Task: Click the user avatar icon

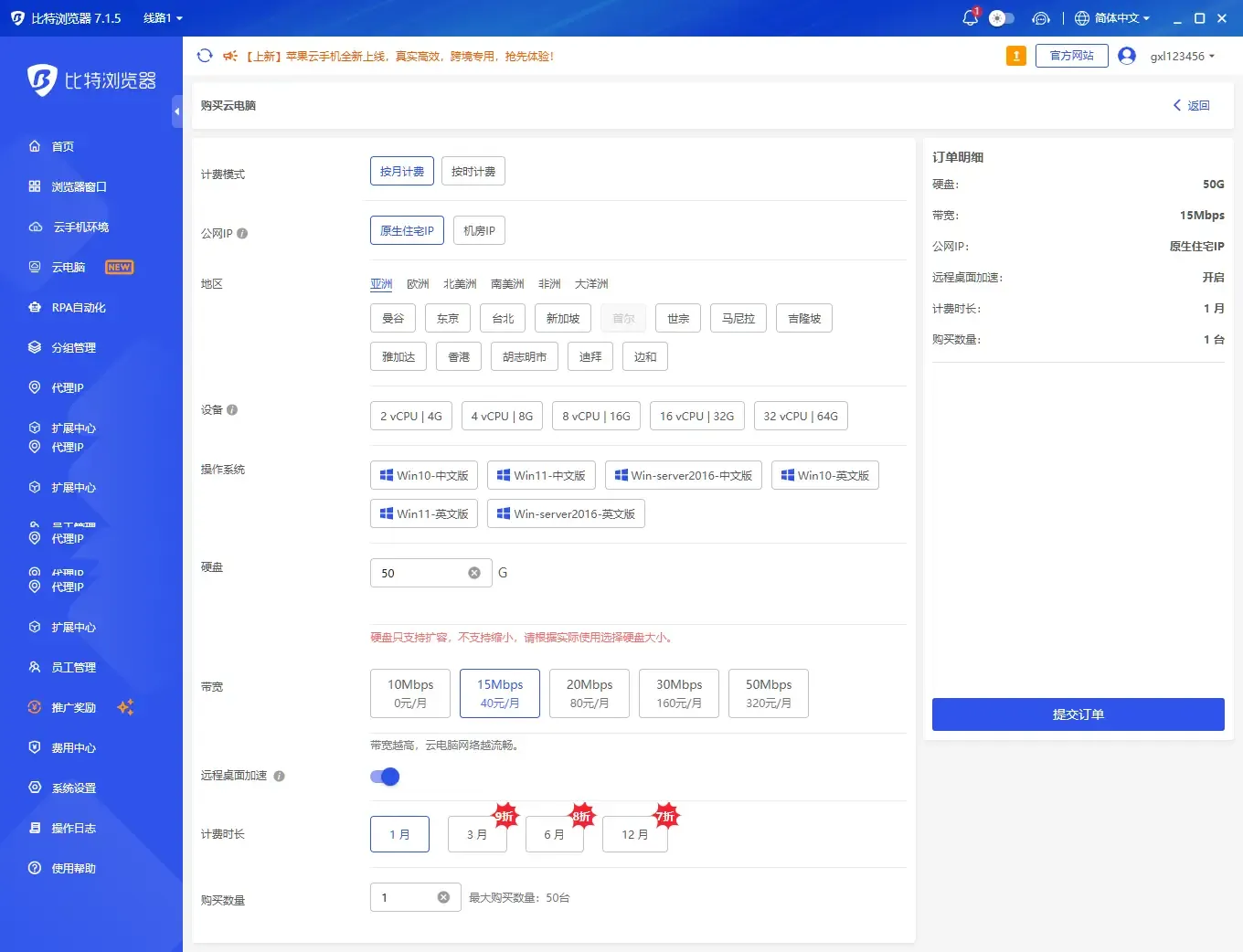Action: pyautogui.click(x=1127, y=56)
